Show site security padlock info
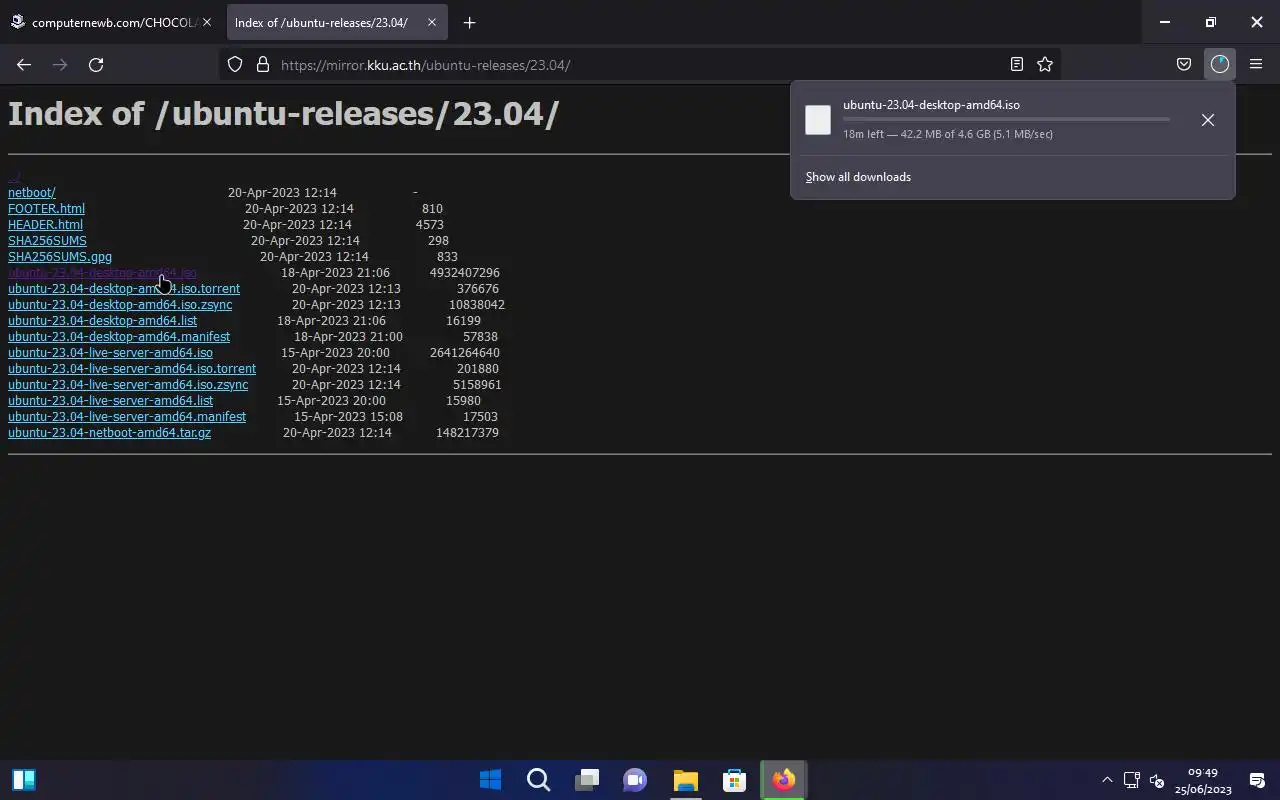The width and height of the screenshot is (1280, 800). pos(263,65)
